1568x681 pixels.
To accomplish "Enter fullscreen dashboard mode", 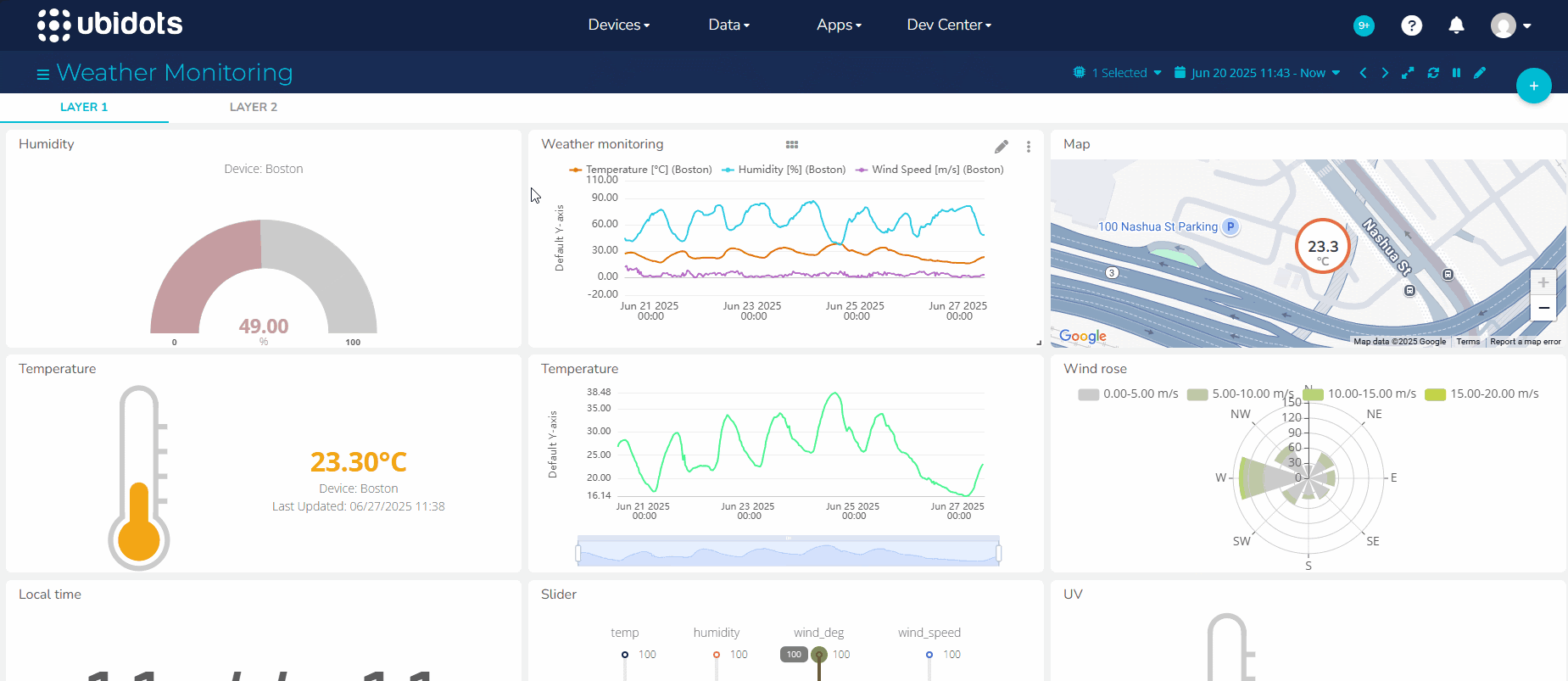I will tap(1408, 73).
